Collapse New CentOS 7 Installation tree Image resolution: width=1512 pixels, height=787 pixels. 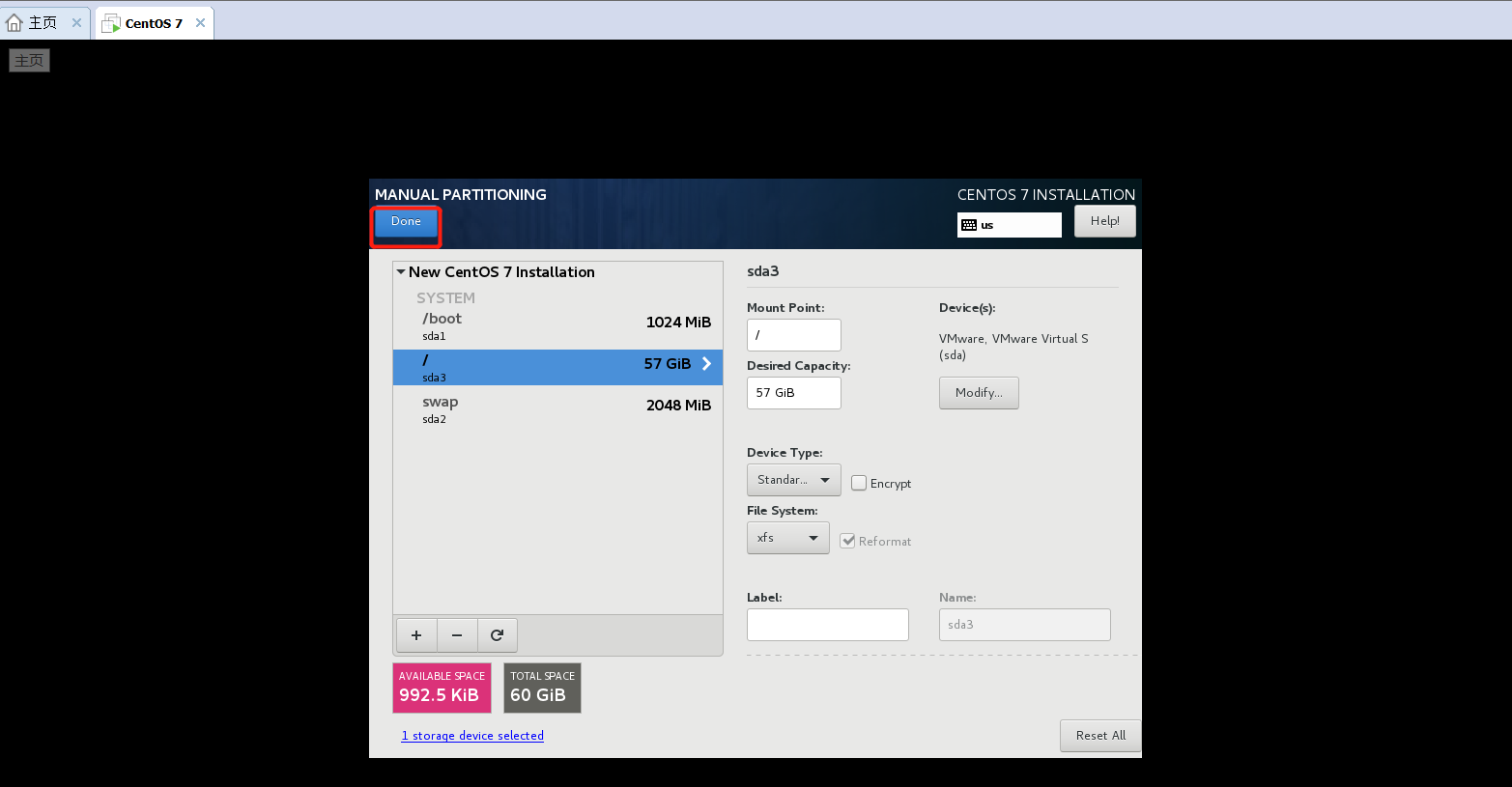point(401,272)
